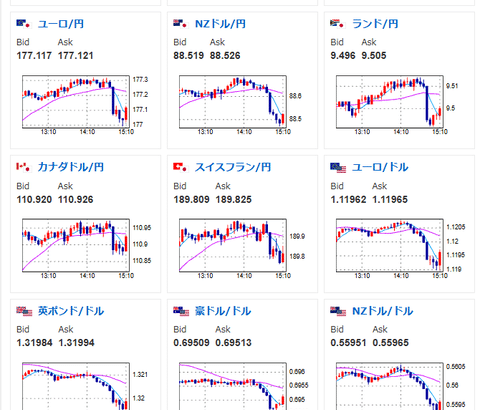Open the カナダドル/円 currency pair link

pos(71,167)
